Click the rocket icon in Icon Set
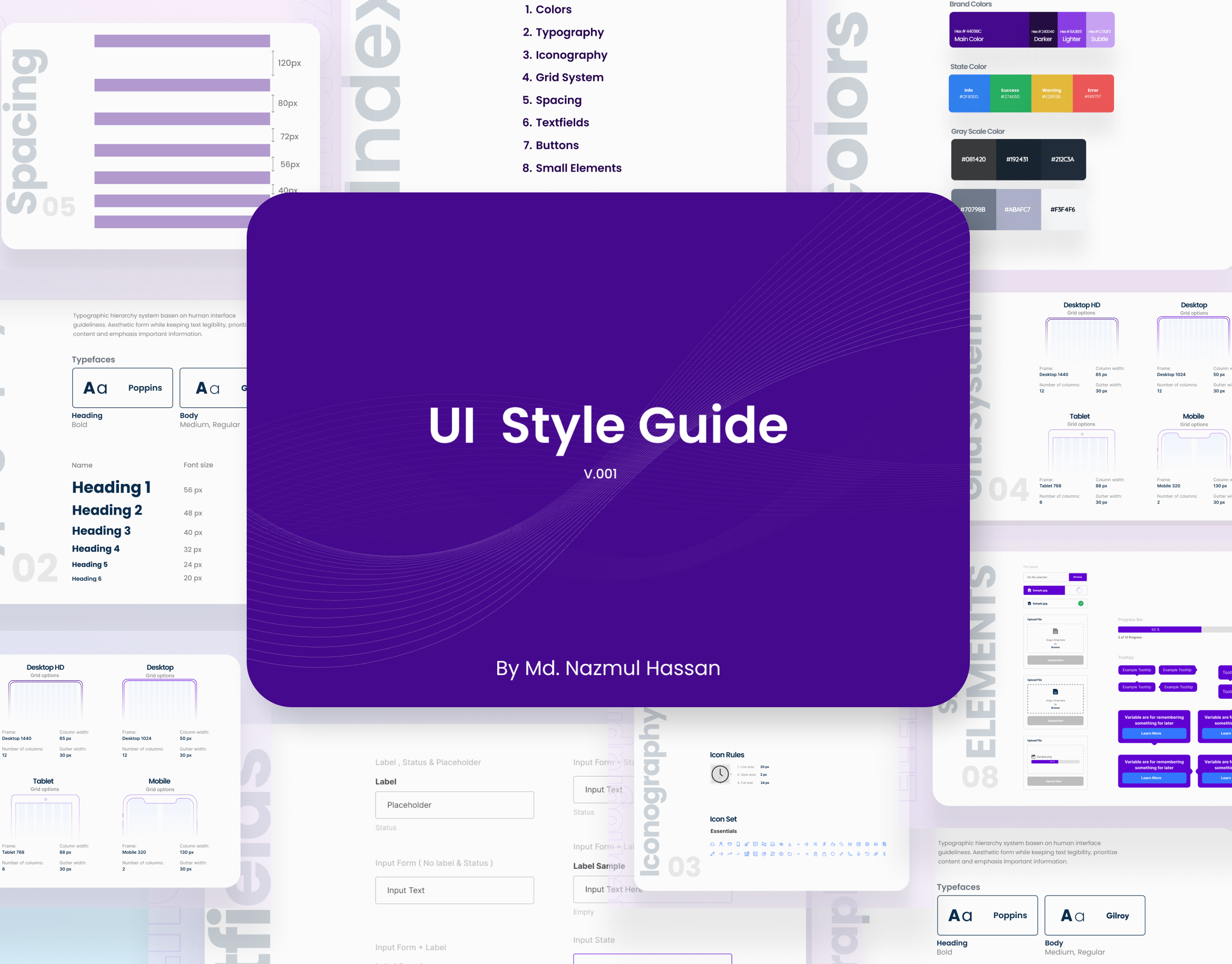This screenshot has height=964, width=1232. pyautogui.click(x=747, y=844)
